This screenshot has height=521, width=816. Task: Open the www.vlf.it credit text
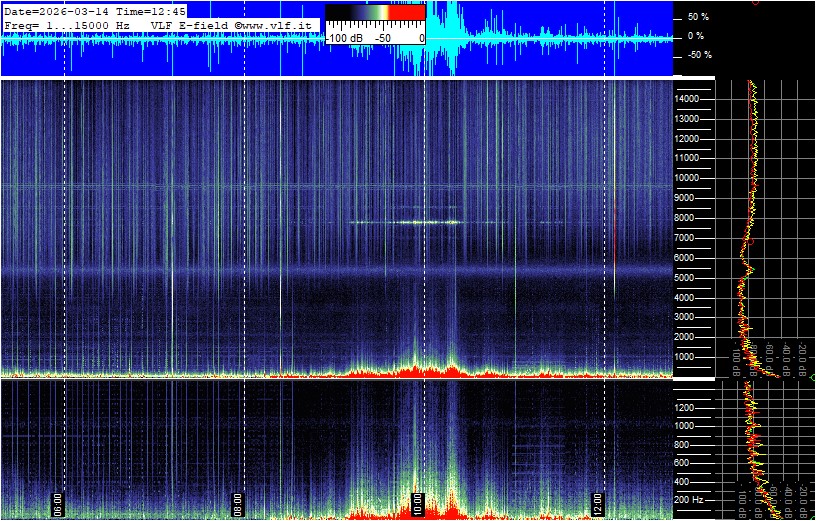point(276,24)
